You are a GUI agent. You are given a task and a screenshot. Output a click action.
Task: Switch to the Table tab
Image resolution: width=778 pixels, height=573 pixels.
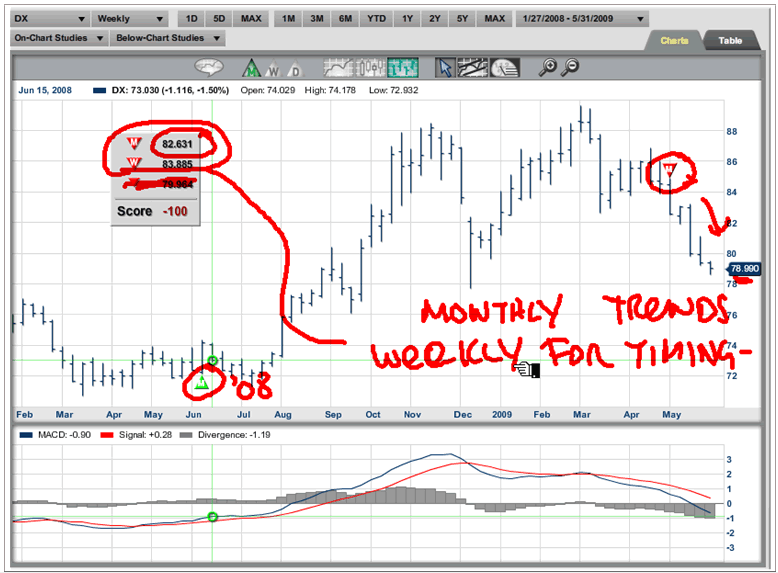point(731,41)
